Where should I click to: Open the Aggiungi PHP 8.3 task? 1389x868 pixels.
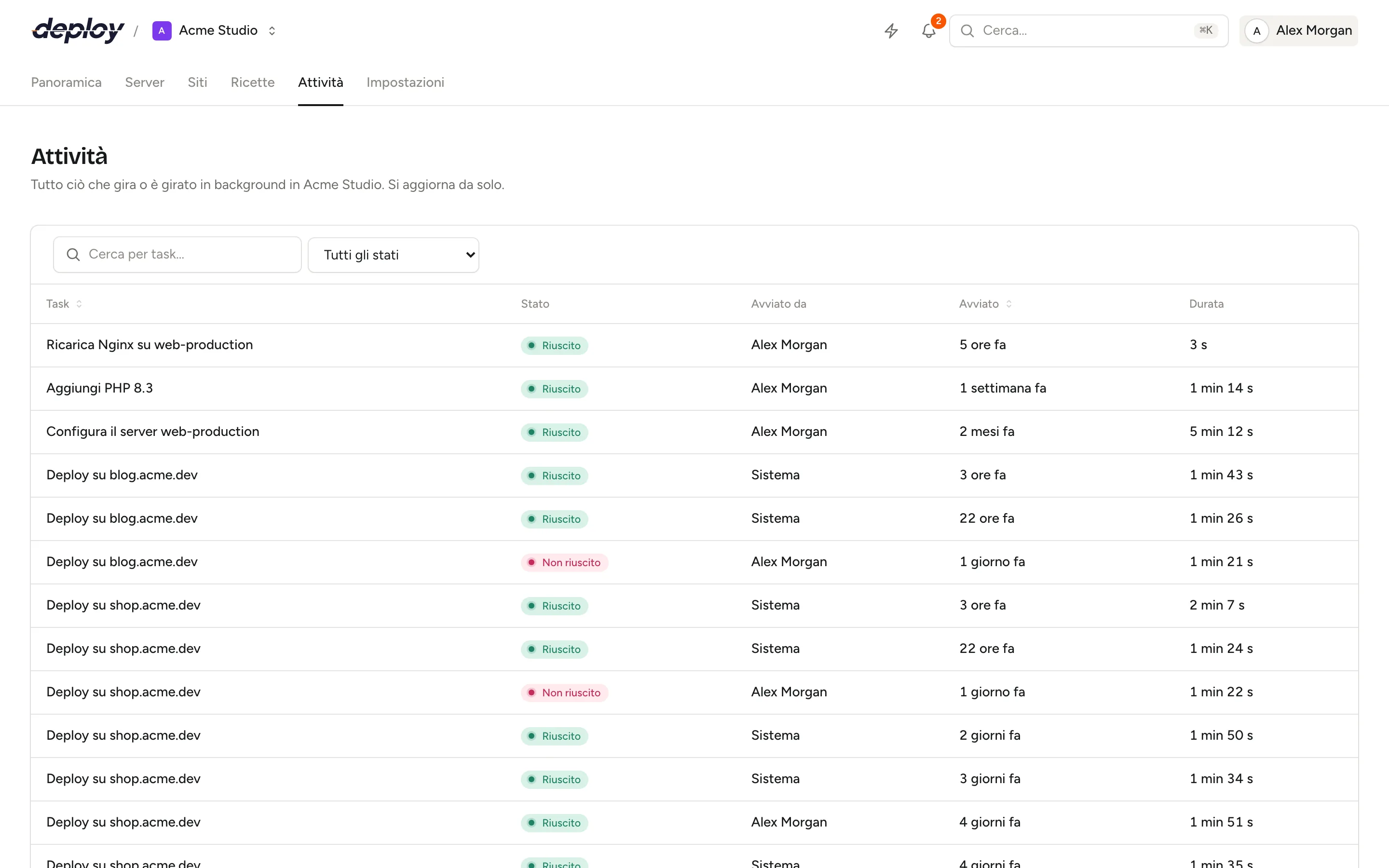[x=99, y=388]
